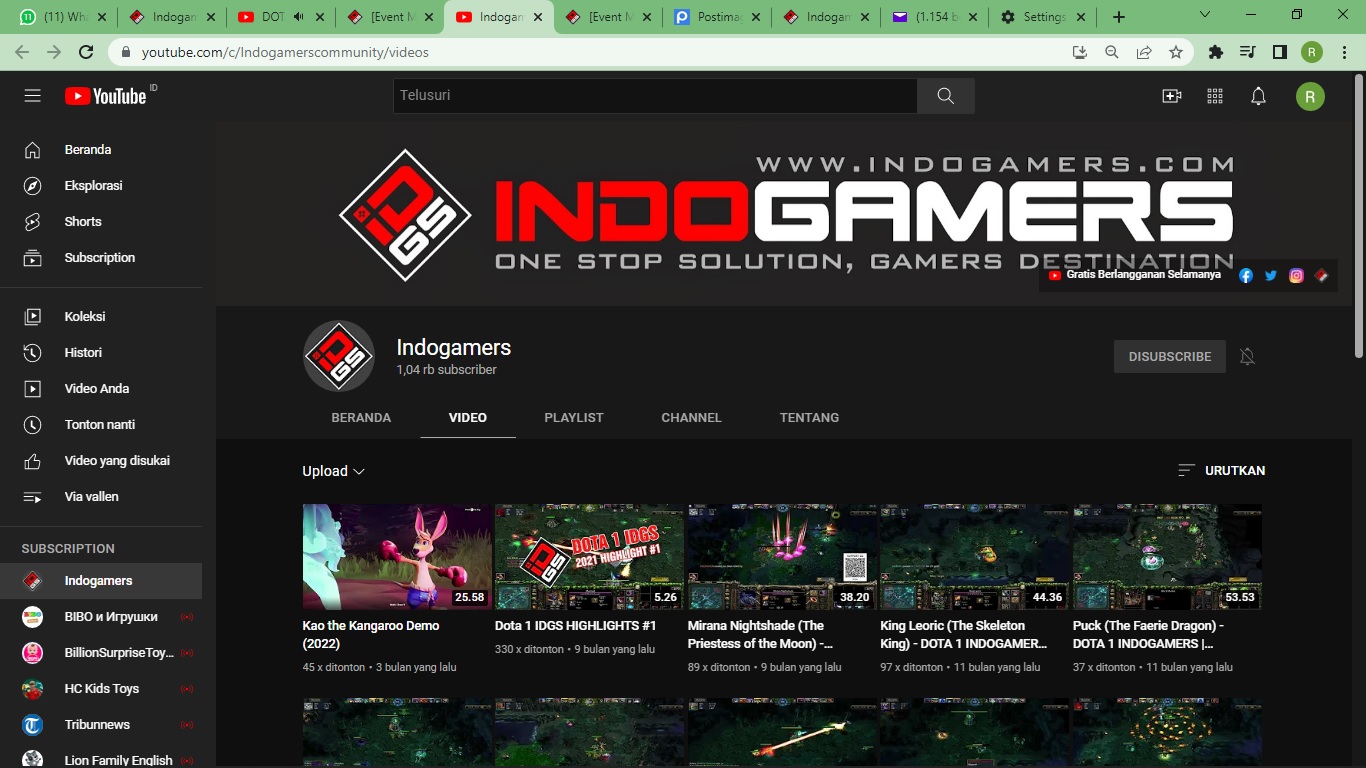Open Koleksi in the sidebar

[x=101, y=317]
